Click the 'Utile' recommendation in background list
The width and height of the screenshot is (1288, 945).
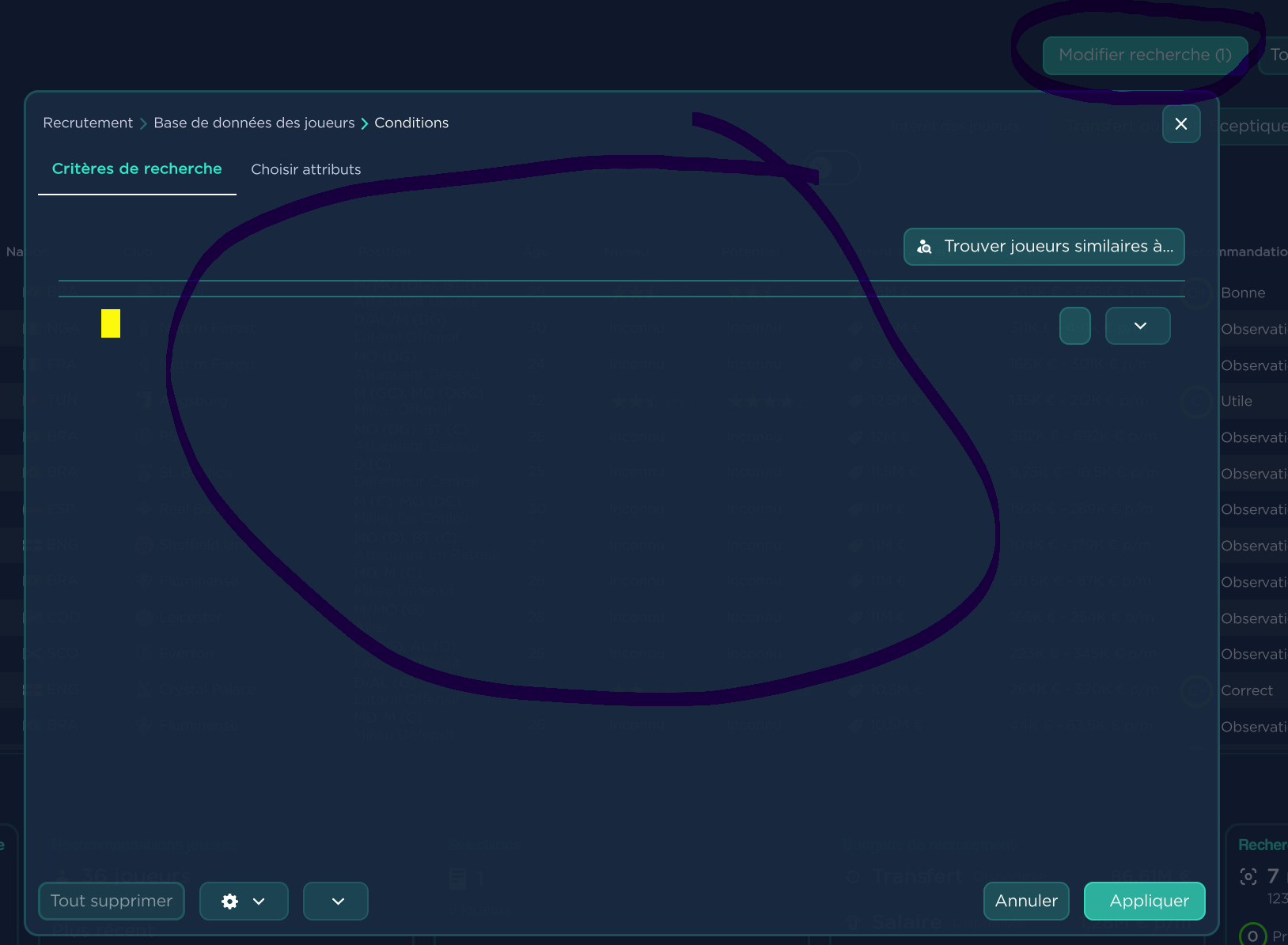[x=1237, y=401]
